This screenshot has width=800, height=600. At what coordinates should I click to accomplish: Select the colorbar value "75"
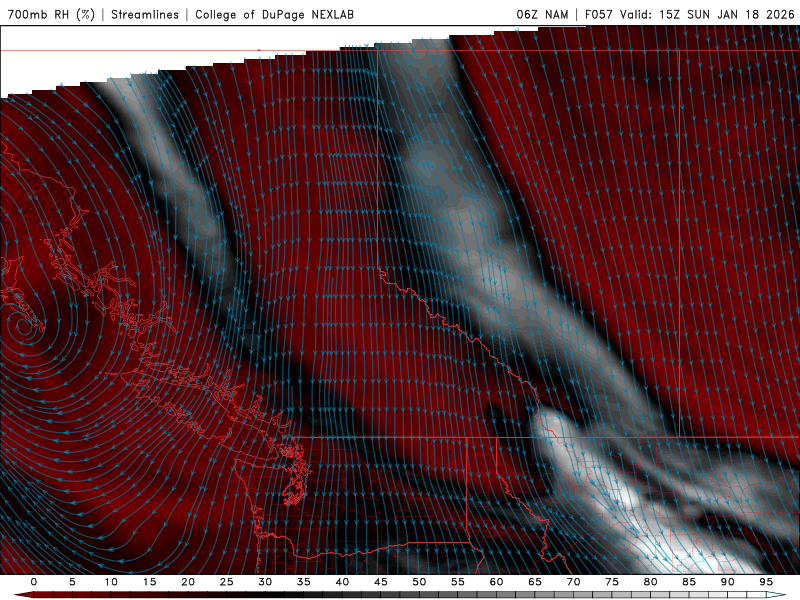(612, 582)
